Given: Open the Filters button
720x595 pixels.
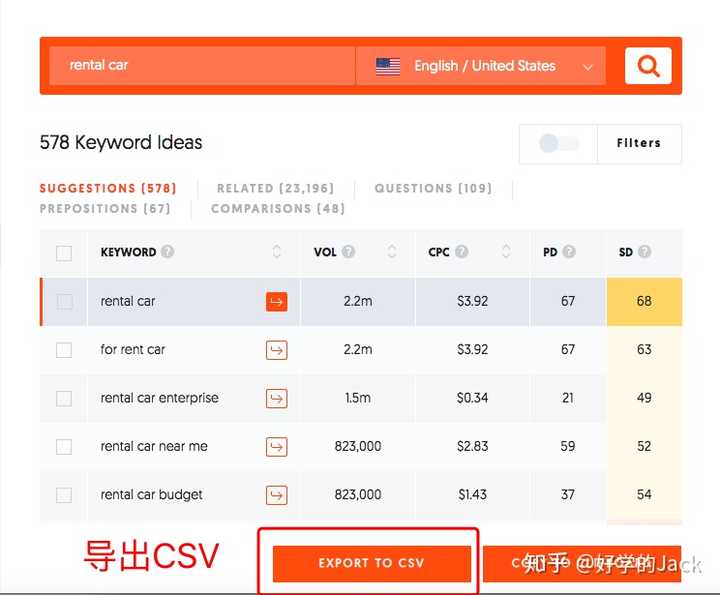Looking at the screenshot, I should coord(639,143).
